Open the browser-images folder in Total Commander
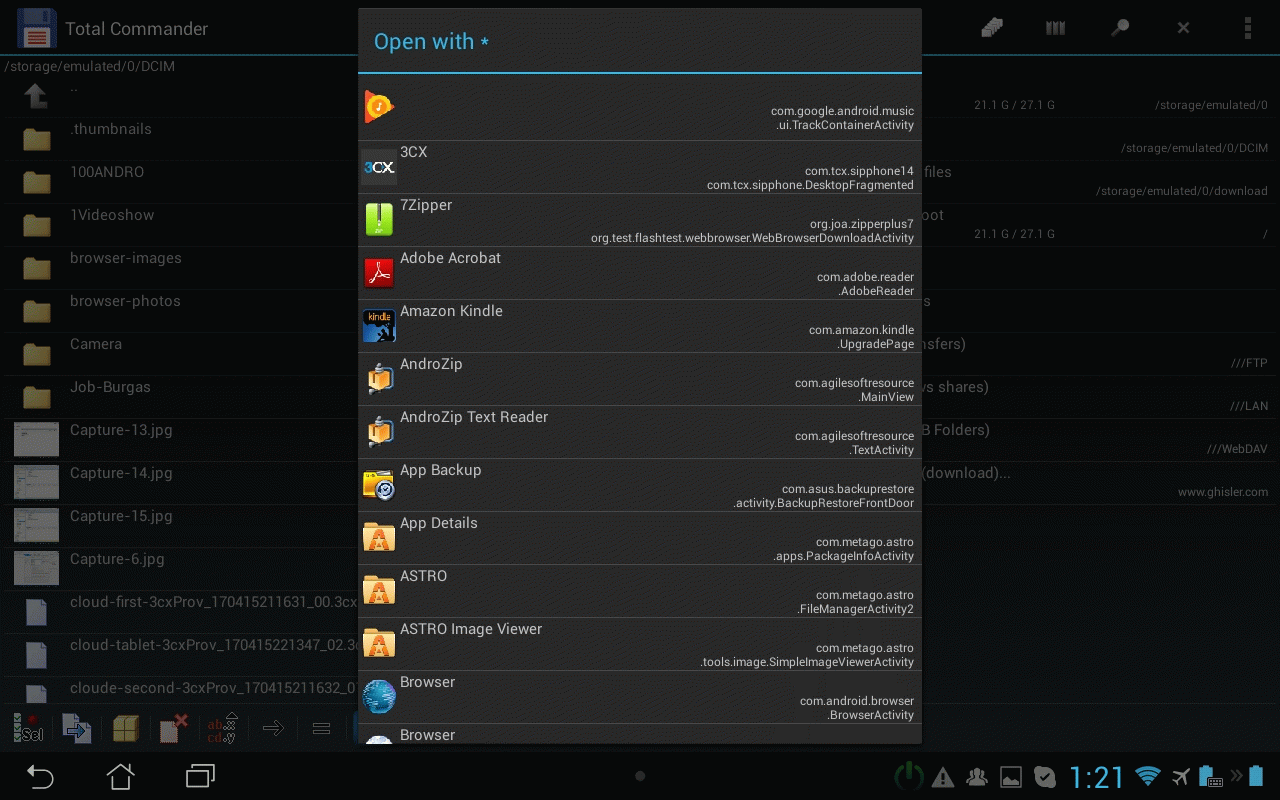 [x=180, y=268]
